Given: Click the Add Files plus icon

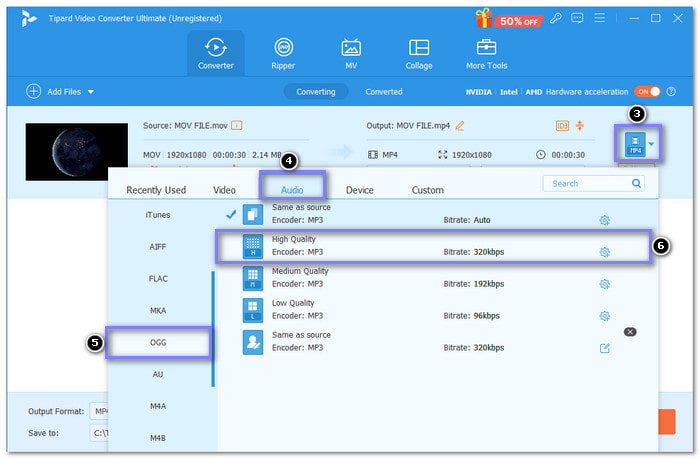Looking at the screenshot, I should [x=33, y=91].
